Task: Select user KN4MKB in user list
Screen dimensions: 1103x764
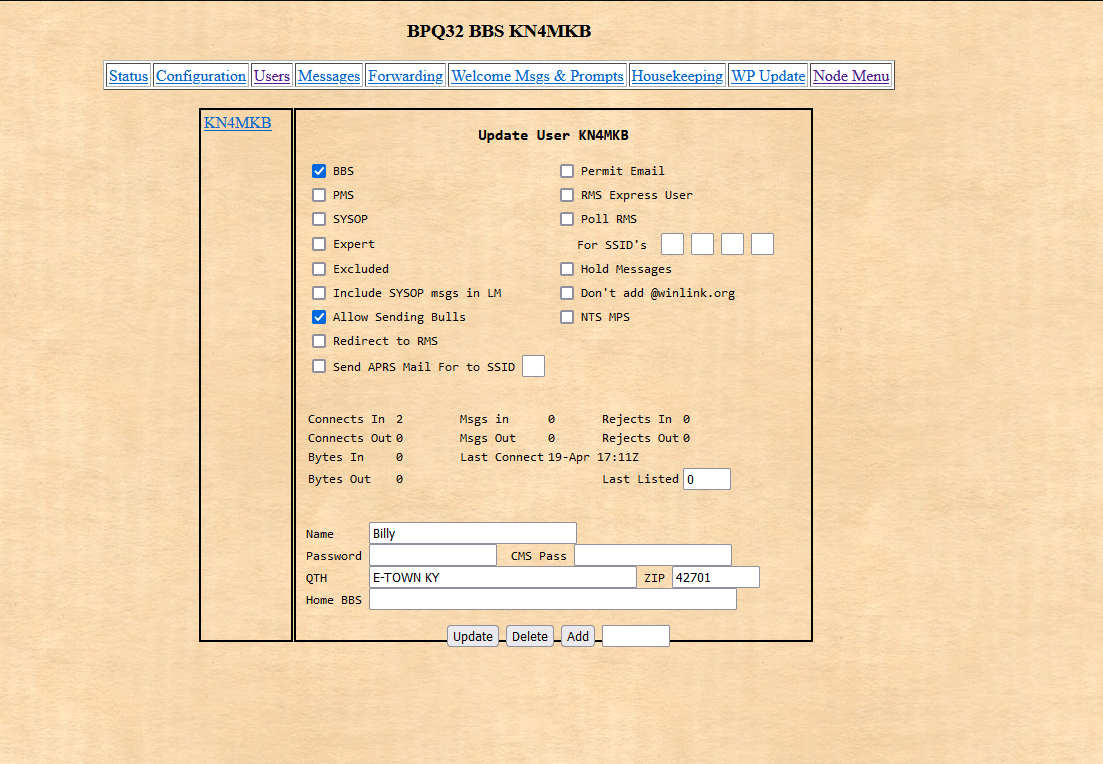Action: pos(237,123)
